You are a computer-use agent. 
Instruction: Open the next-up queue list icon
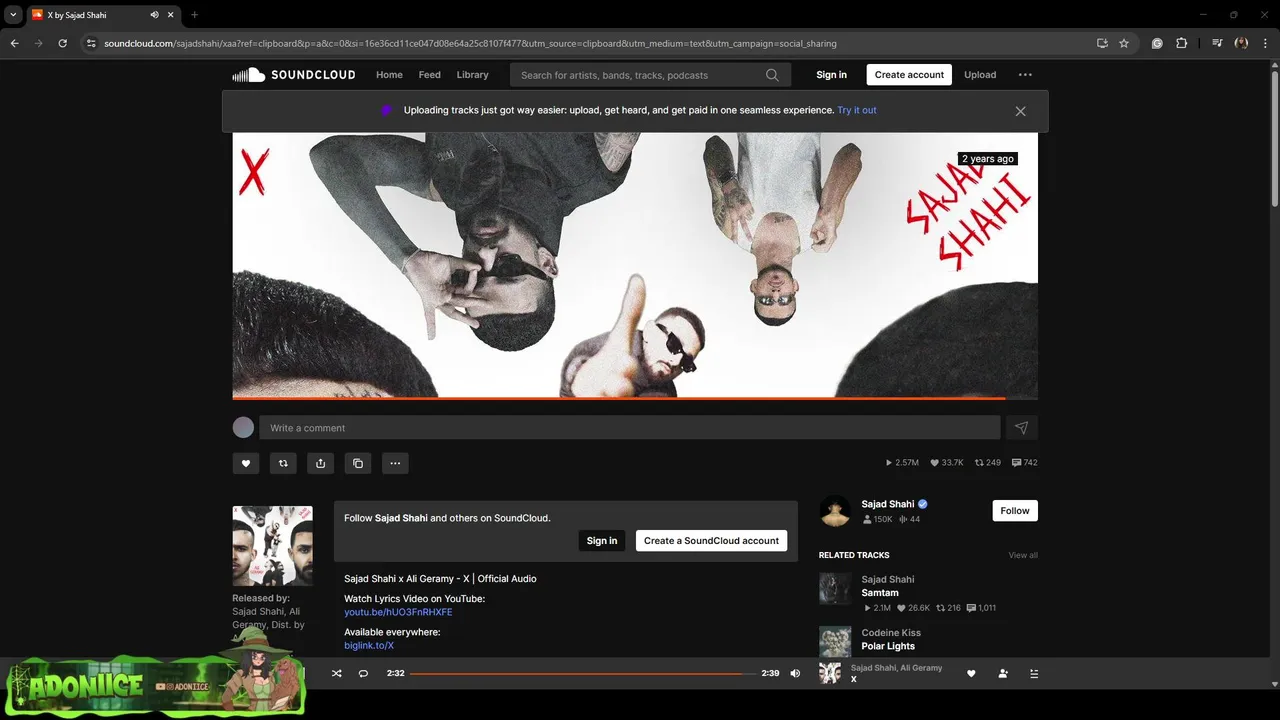tap(1034, 674)
